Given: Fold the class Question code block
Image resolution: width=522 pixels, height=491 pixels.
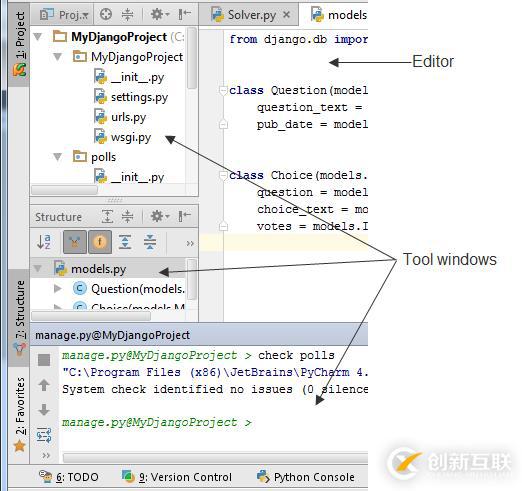Looking at the screenshot, I should 223,90.
